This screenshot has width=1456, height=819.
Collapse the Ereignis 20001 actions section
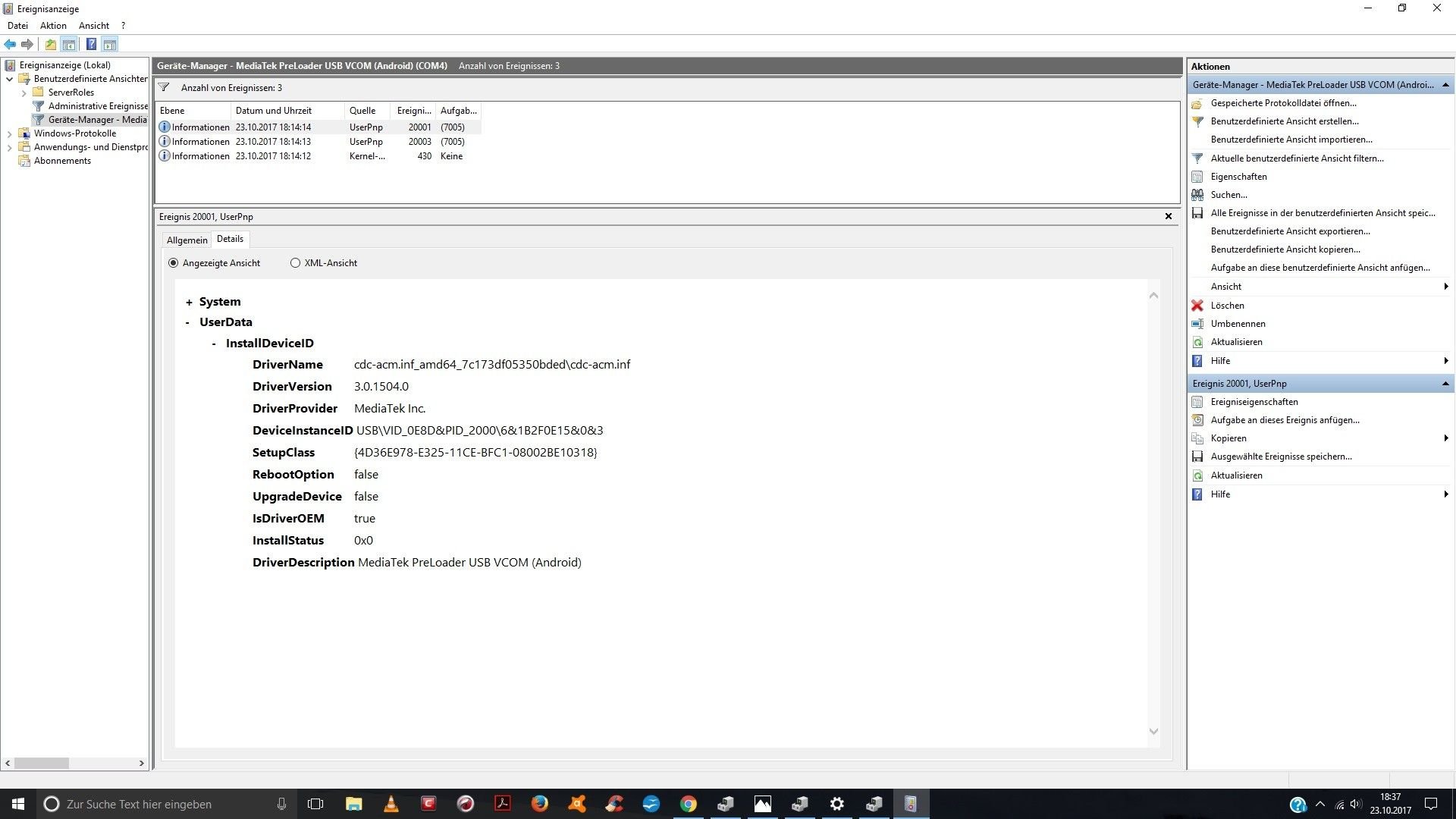coord(1445,383)
